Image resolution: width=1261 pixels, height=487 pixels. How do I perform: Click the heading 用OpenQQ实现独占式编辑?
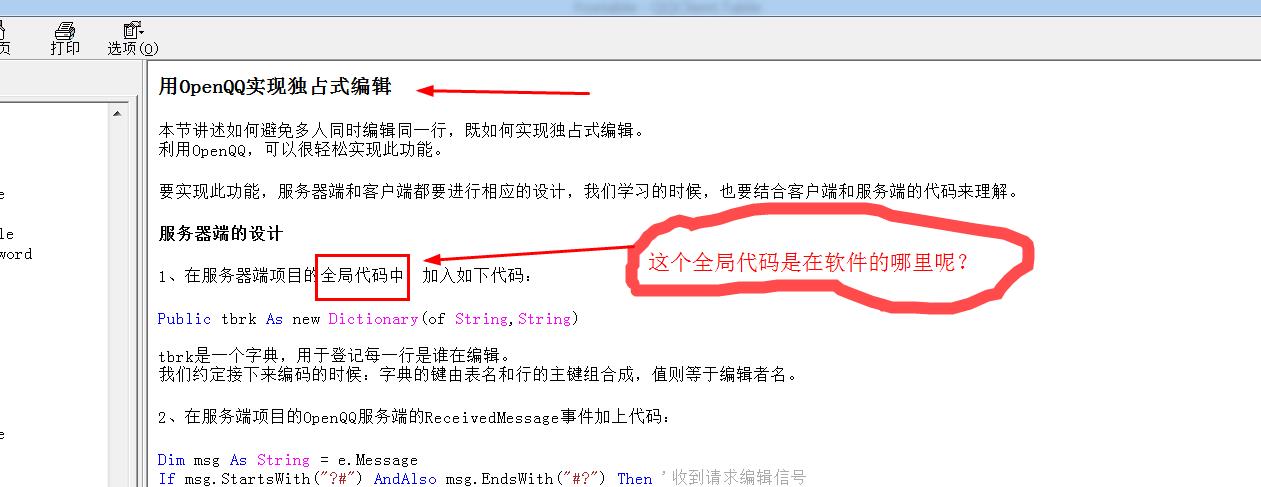tap(275, 87)
